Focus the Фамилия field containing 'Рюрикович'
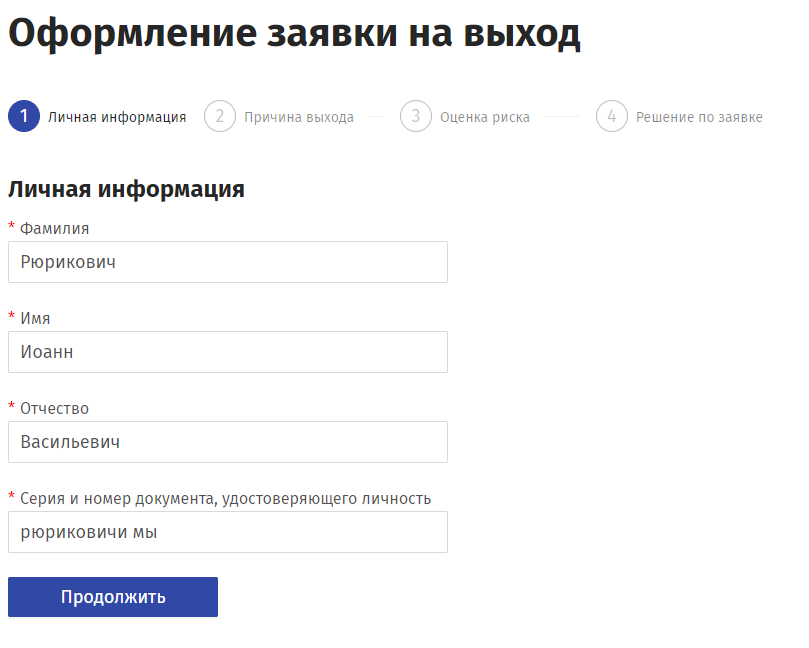This screenshot has width=809, height=648. click(228, 262)
